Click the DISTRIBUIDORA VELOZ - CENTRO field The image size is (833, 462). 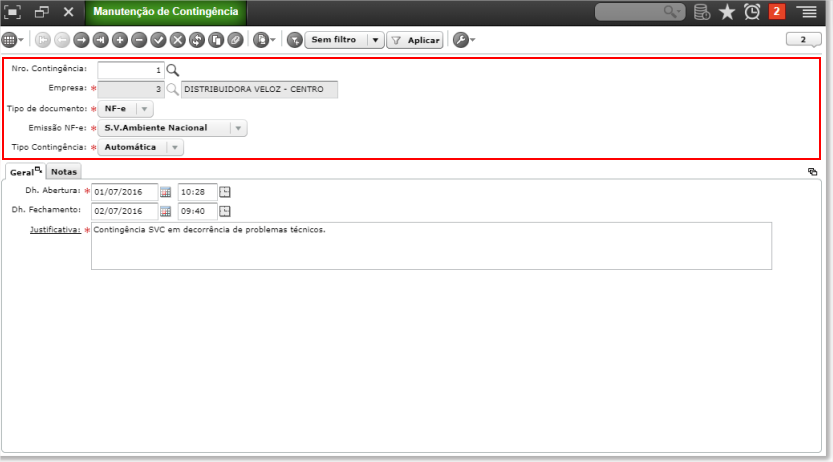click(259, 89)
